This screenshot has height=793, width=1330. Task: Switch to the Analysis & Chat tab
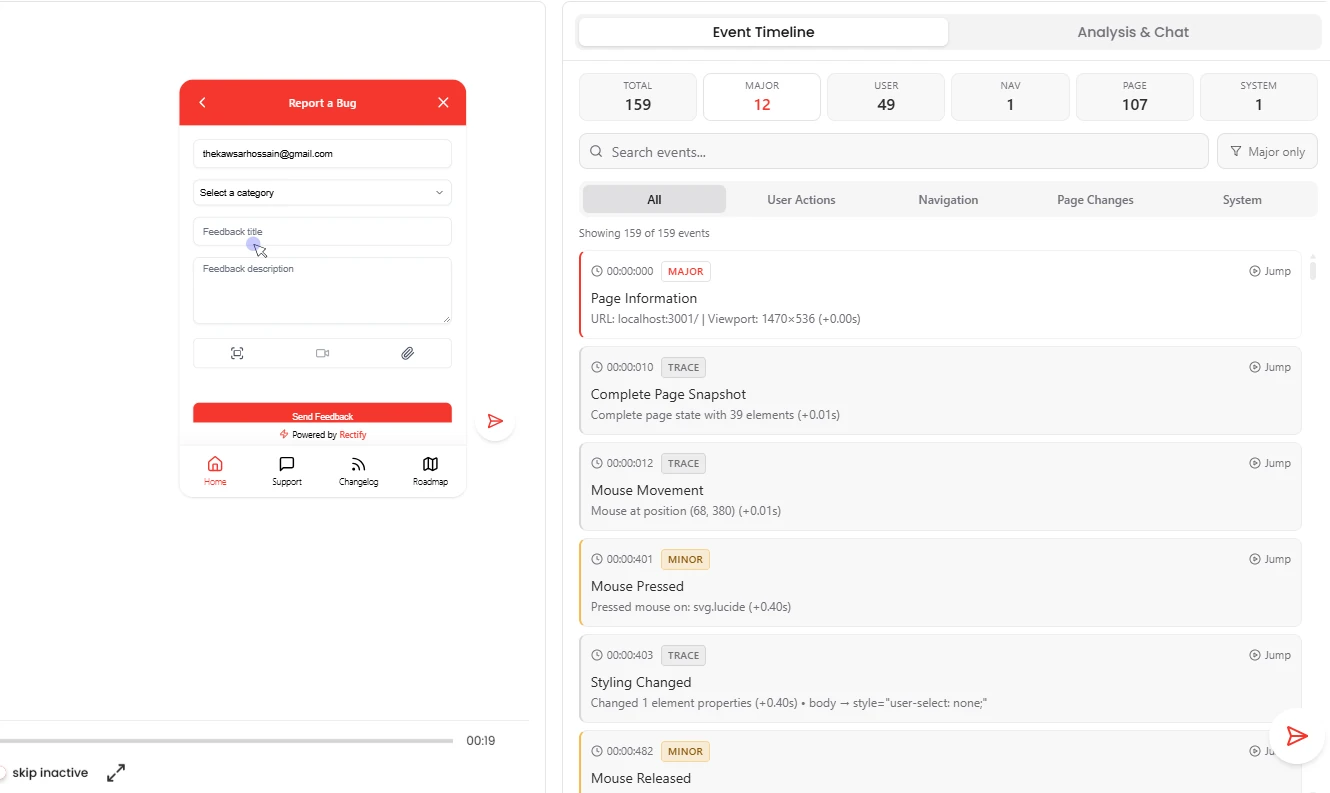(x=1133, y=32)
